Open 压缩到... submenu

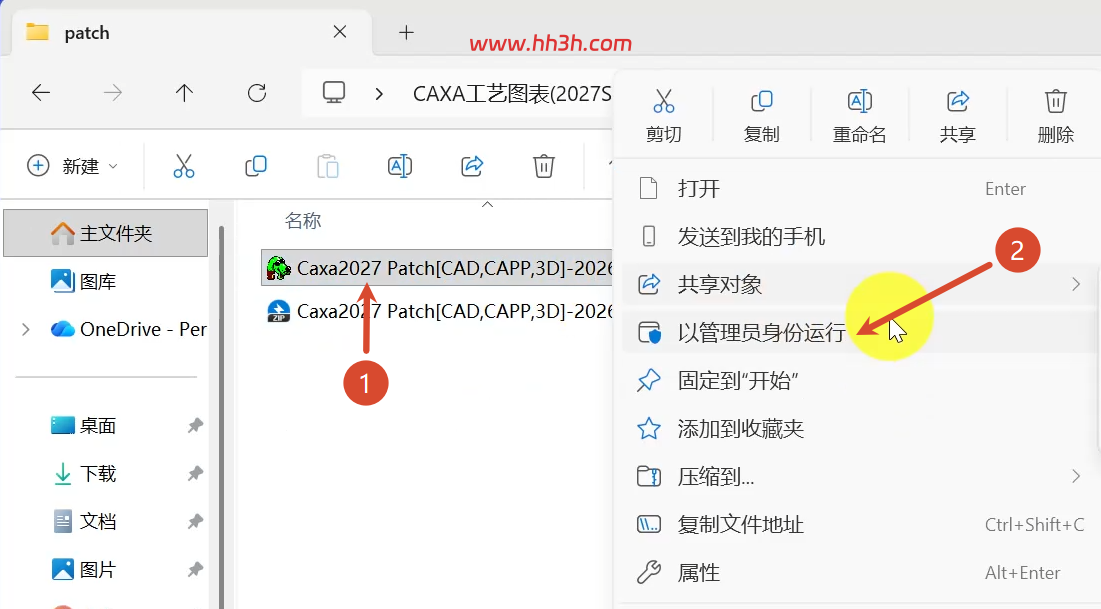(857, 477)
